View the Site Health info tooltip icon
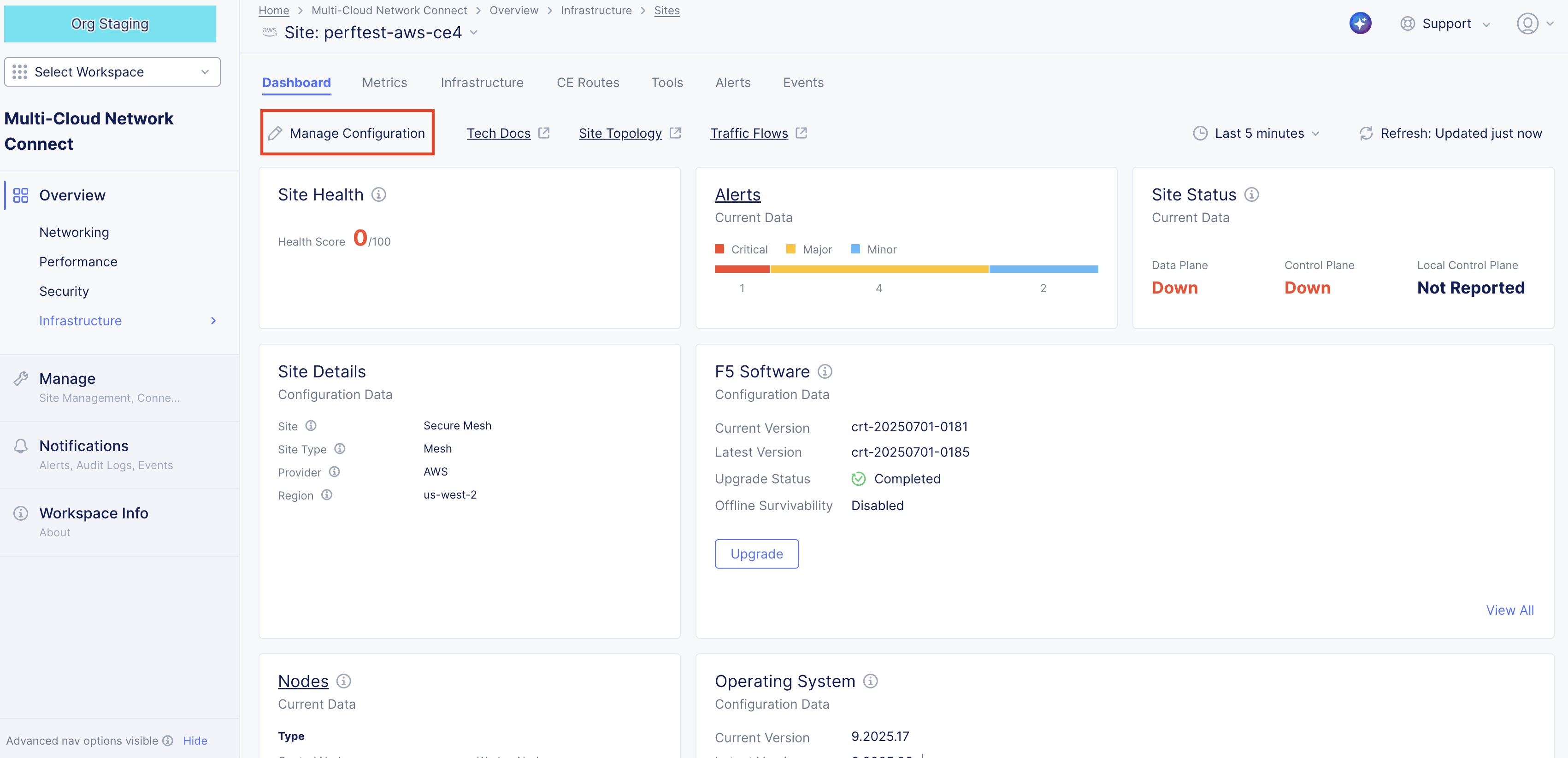 (x=379, y=194)
